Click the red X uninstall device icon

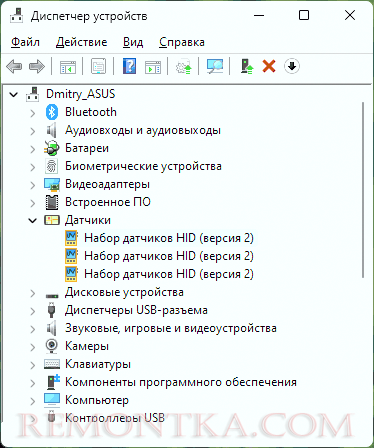click(x=269, y=66)
